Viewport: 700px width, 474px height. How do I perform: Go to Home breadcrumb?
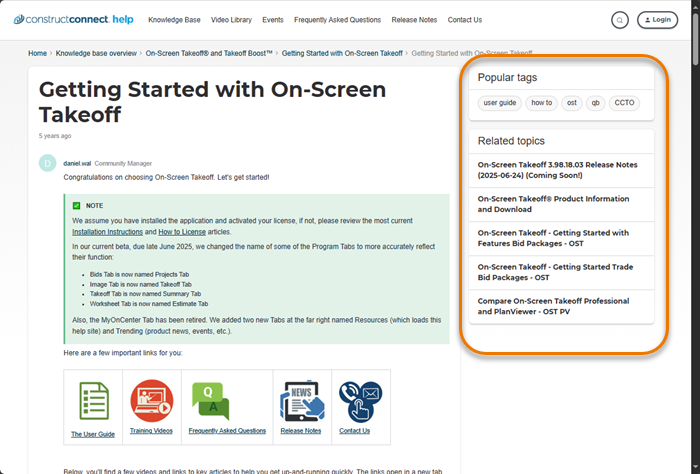click(38, 54)
